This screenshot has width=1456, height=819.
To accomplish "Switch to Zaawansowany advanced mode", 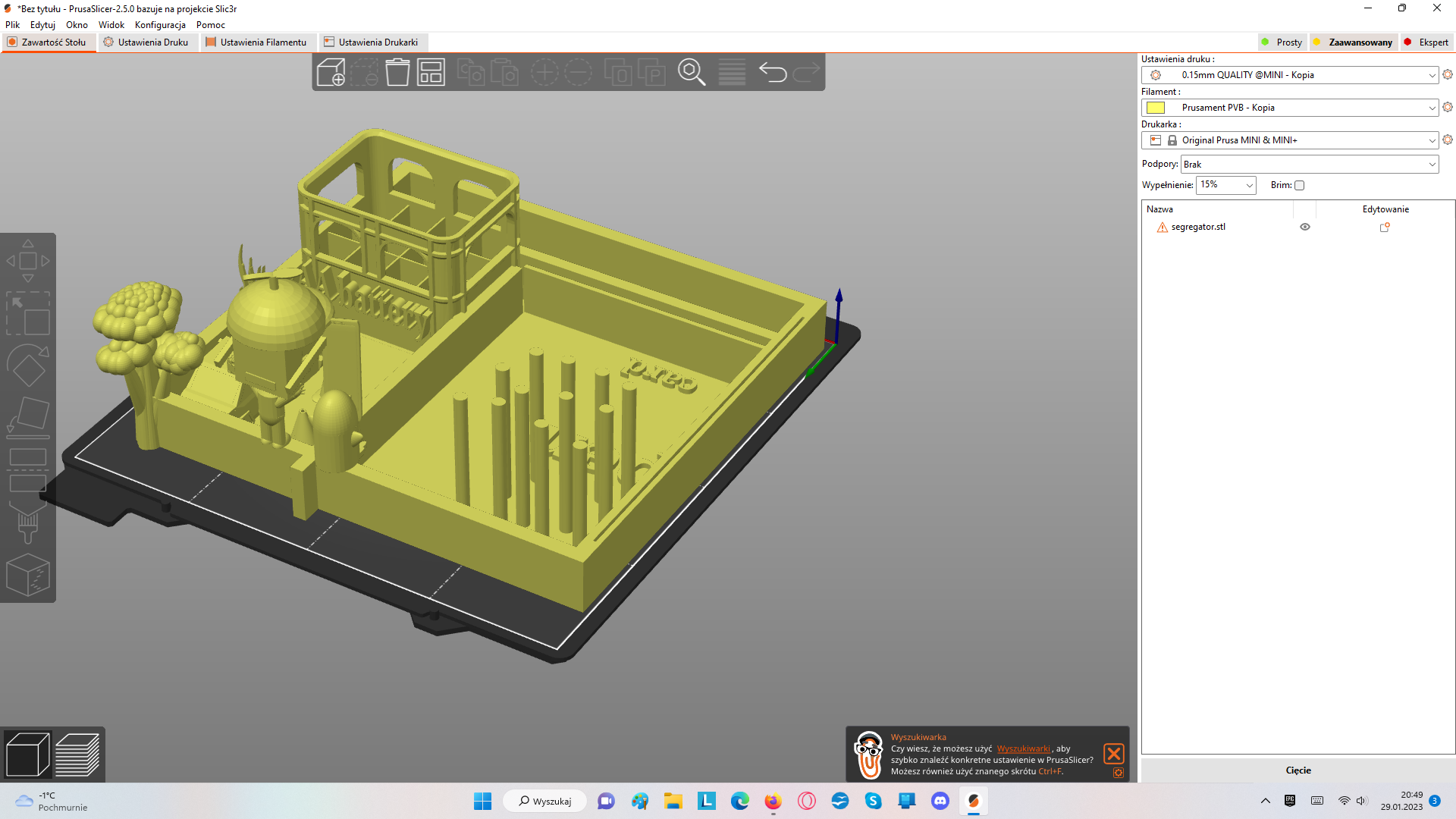I will pyautogui.click(x=1353, y=42).
